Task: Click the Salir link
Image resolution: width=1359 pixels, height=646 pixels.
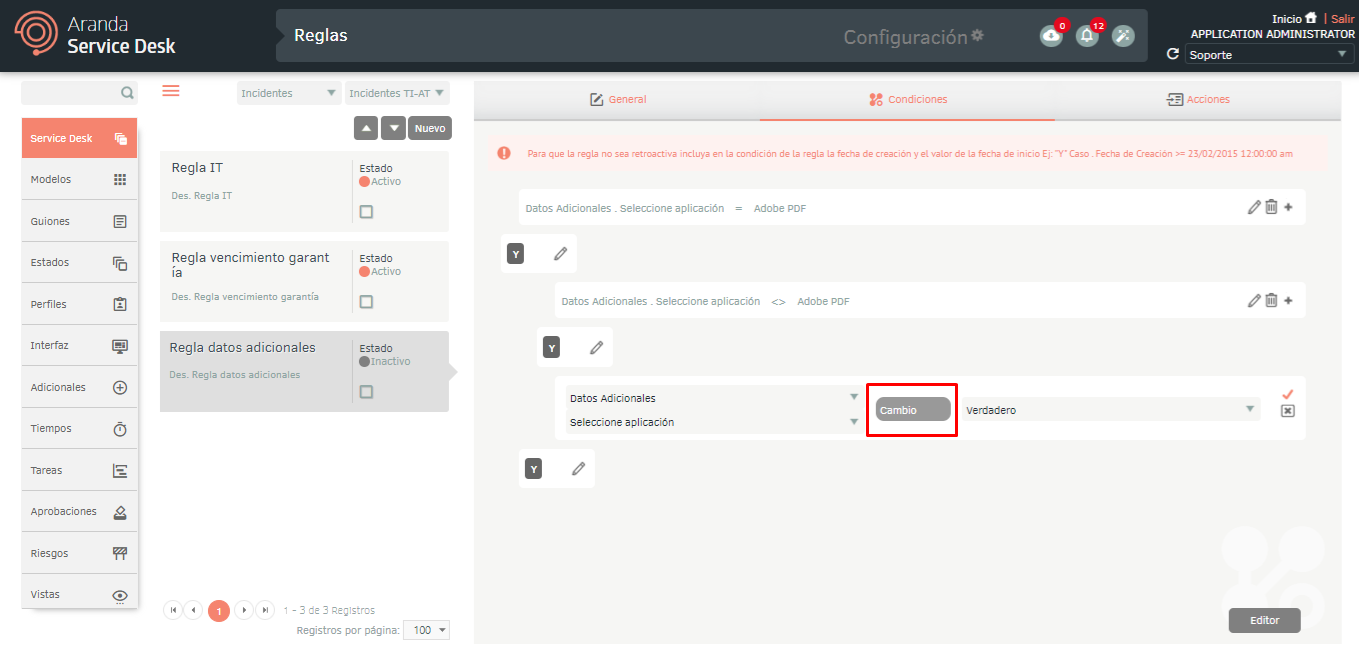Action: (x=1343, y=19)
